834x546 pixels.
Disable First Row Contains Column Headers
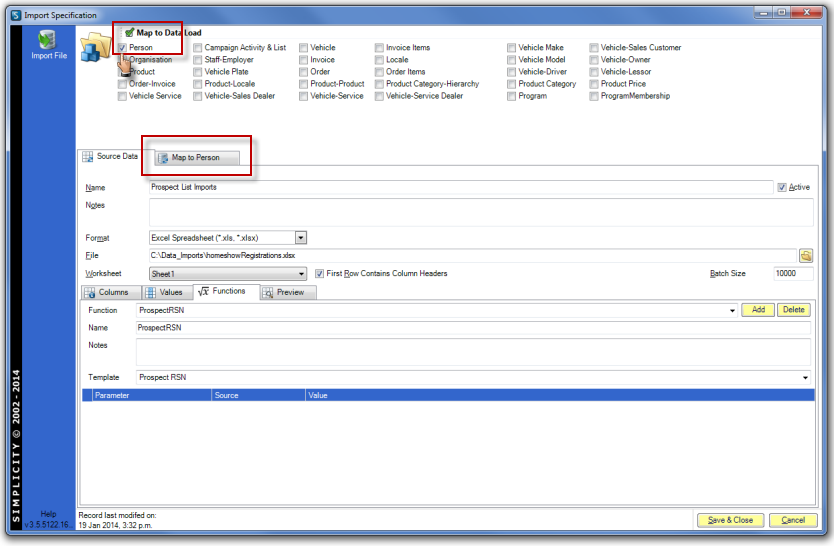click(x=318, y=274)
